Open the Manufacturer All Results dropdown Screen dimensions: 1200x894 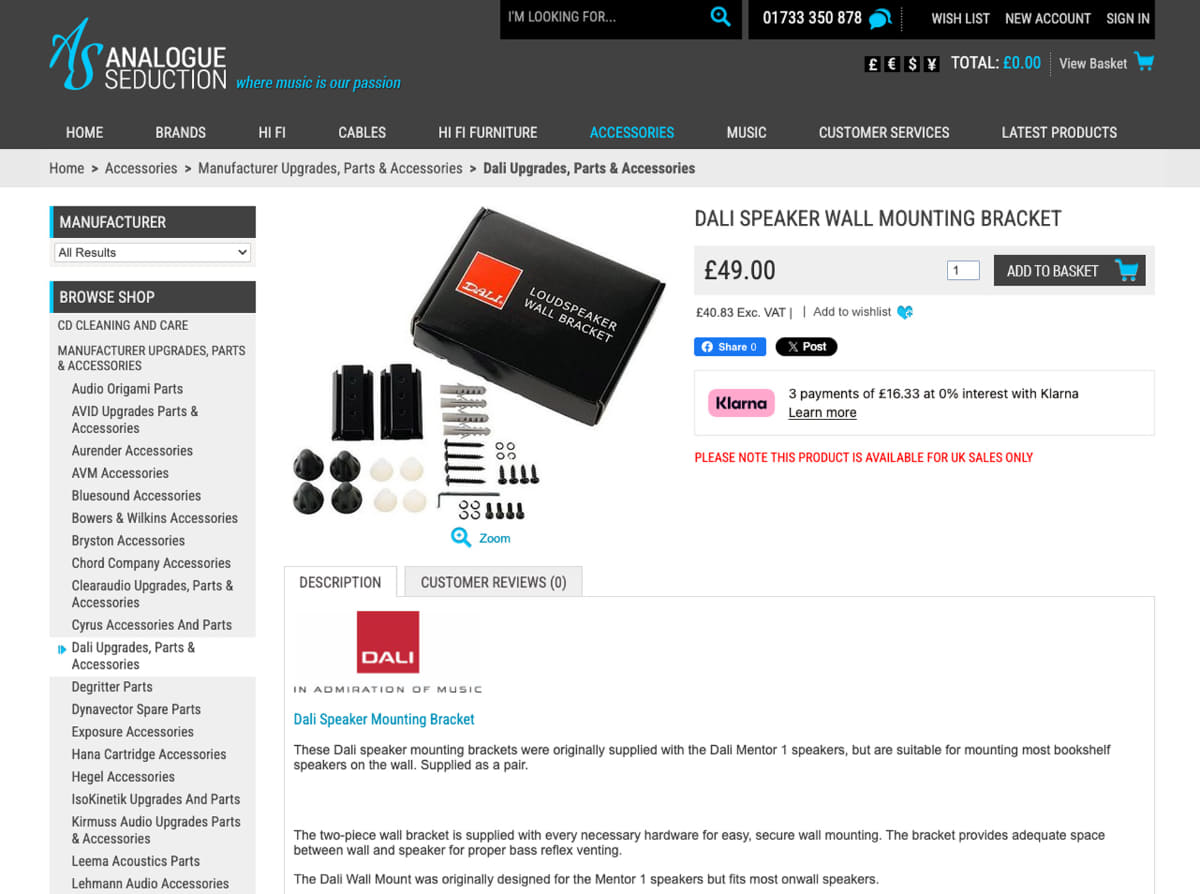(x=152, y=253)
